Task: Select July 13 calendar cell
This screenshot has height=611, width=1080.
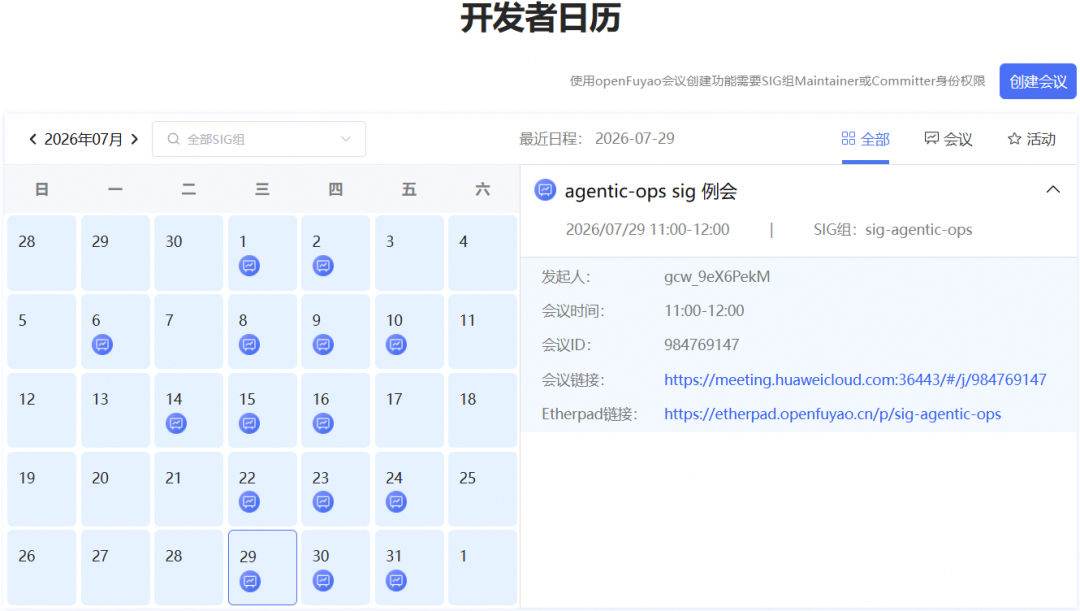Action: pyautogui.click(x=115, y=411)
